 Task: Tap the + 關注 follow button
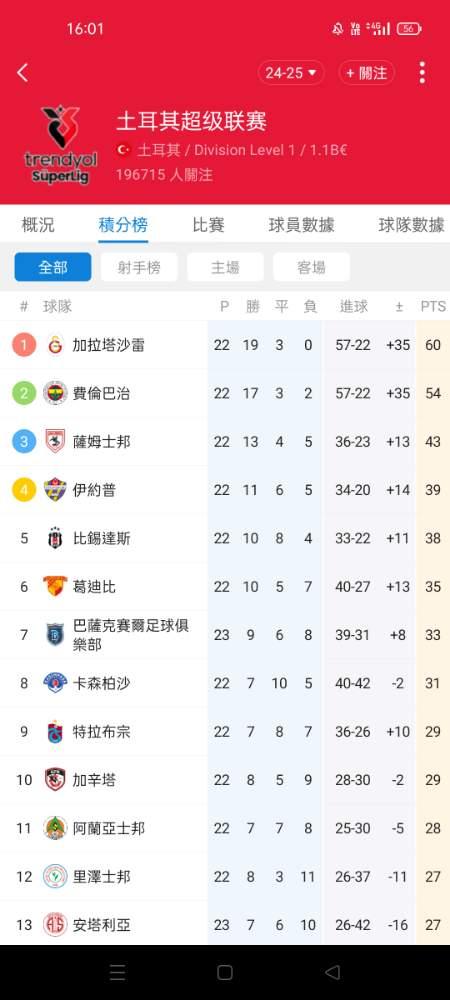pyautogui.click(x=367, y=73)
